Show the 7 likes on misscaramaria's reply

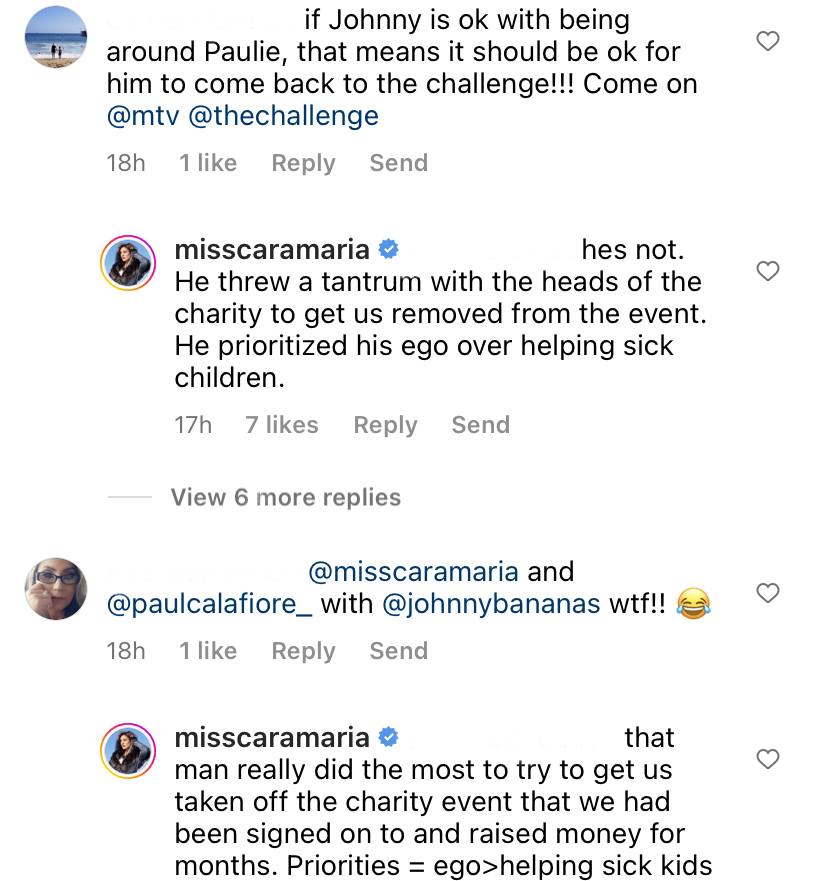click(282, 425)
